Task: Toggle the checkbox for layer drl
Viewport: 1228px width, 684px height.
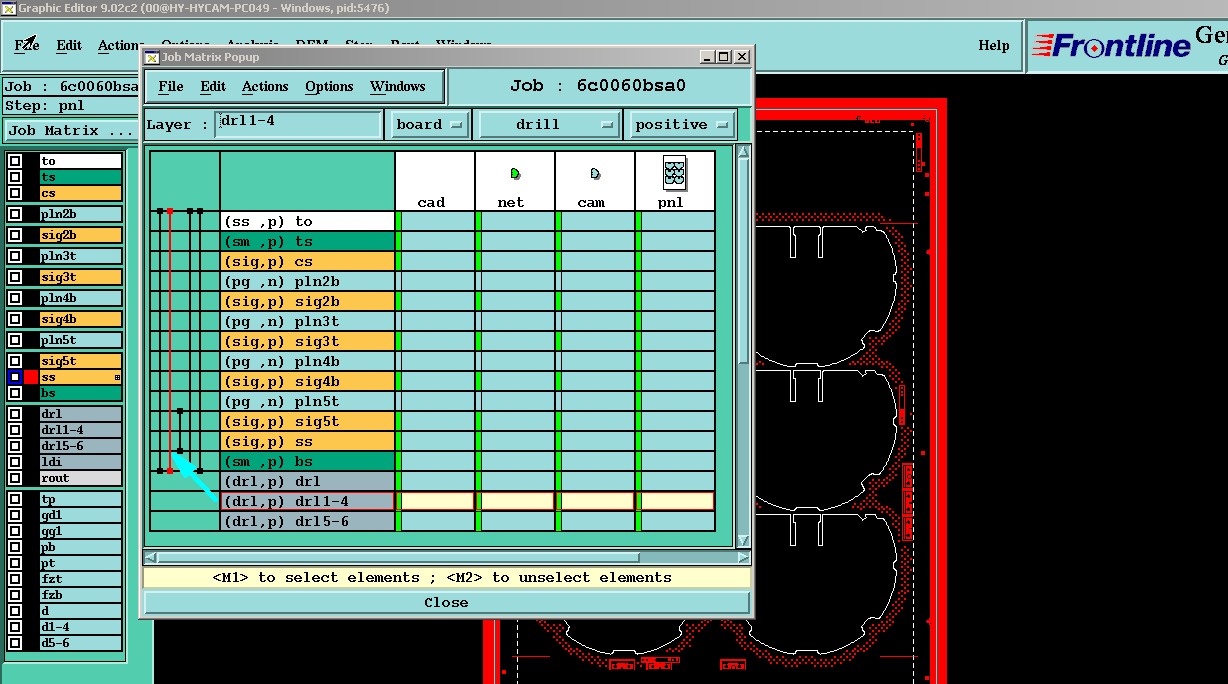Action: coord(15,414)
